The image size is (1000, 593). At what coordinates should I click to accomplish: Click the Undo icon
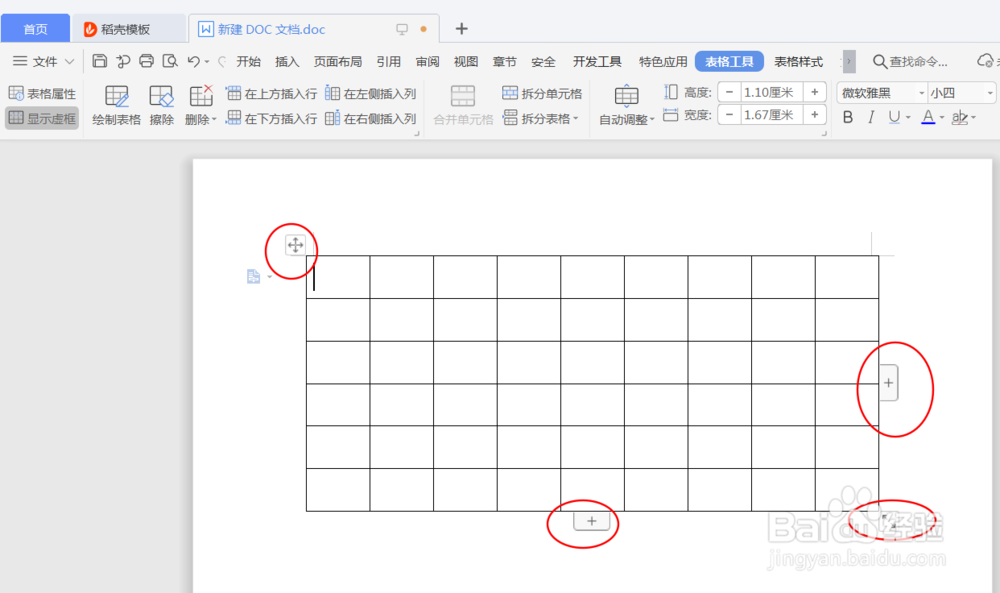(x=192, y=60)
